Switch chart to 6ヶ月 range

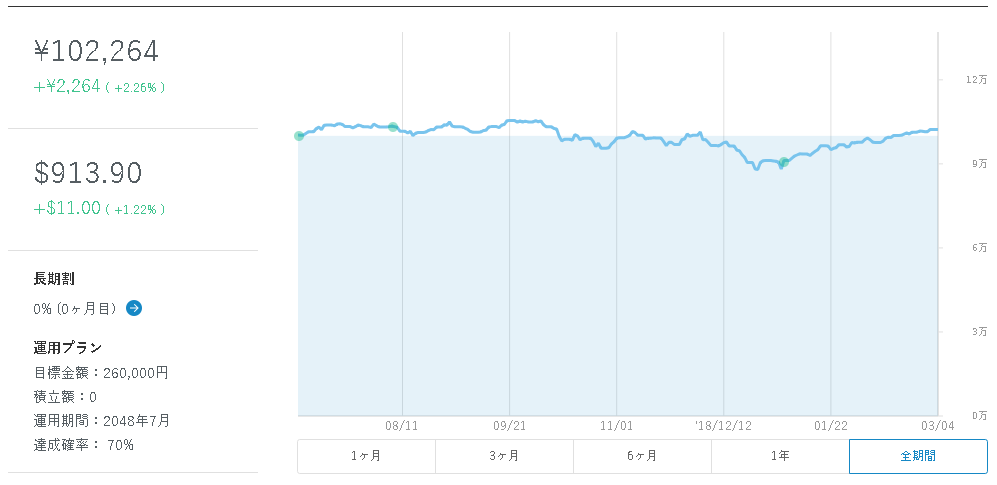[x=642, y=456]
